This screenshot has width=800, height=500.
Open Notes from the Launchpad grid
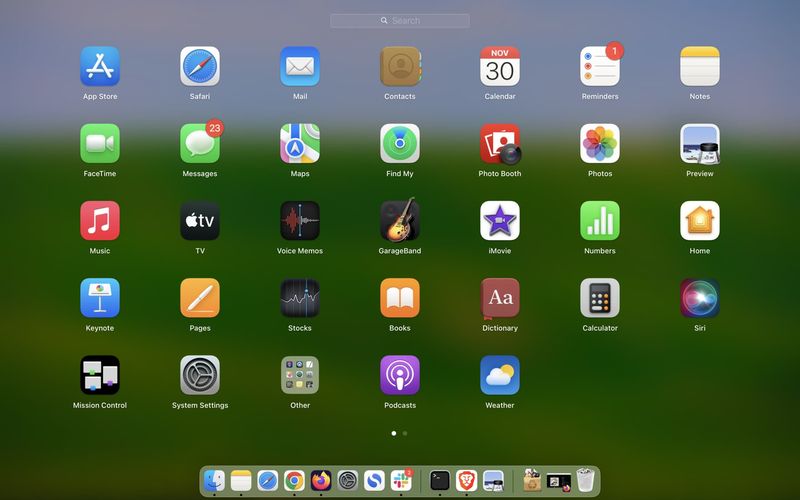700,66
